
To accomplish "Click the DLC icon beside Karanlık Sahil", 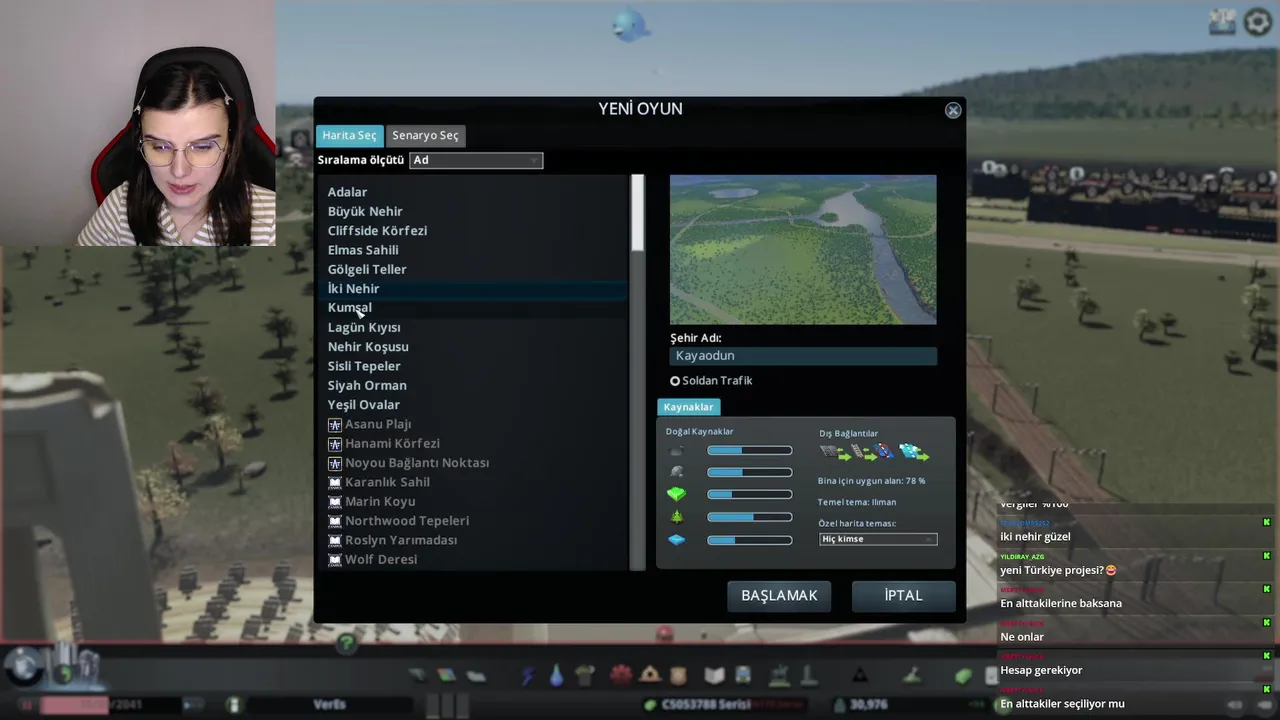I will click(x=335, y=482).
